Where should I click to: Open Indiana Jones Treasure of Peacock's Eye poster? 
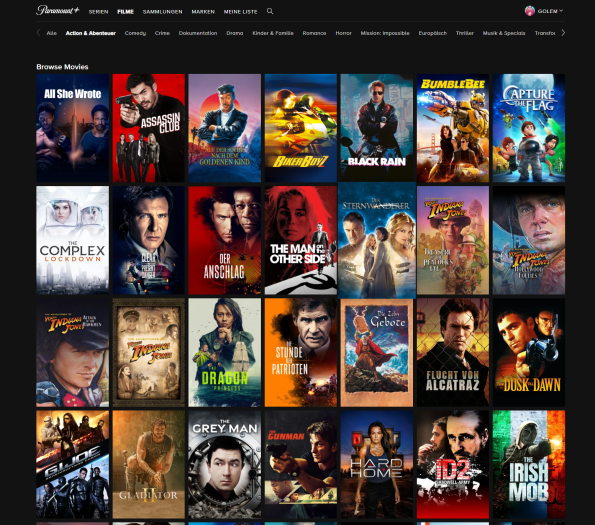[453, 240]
